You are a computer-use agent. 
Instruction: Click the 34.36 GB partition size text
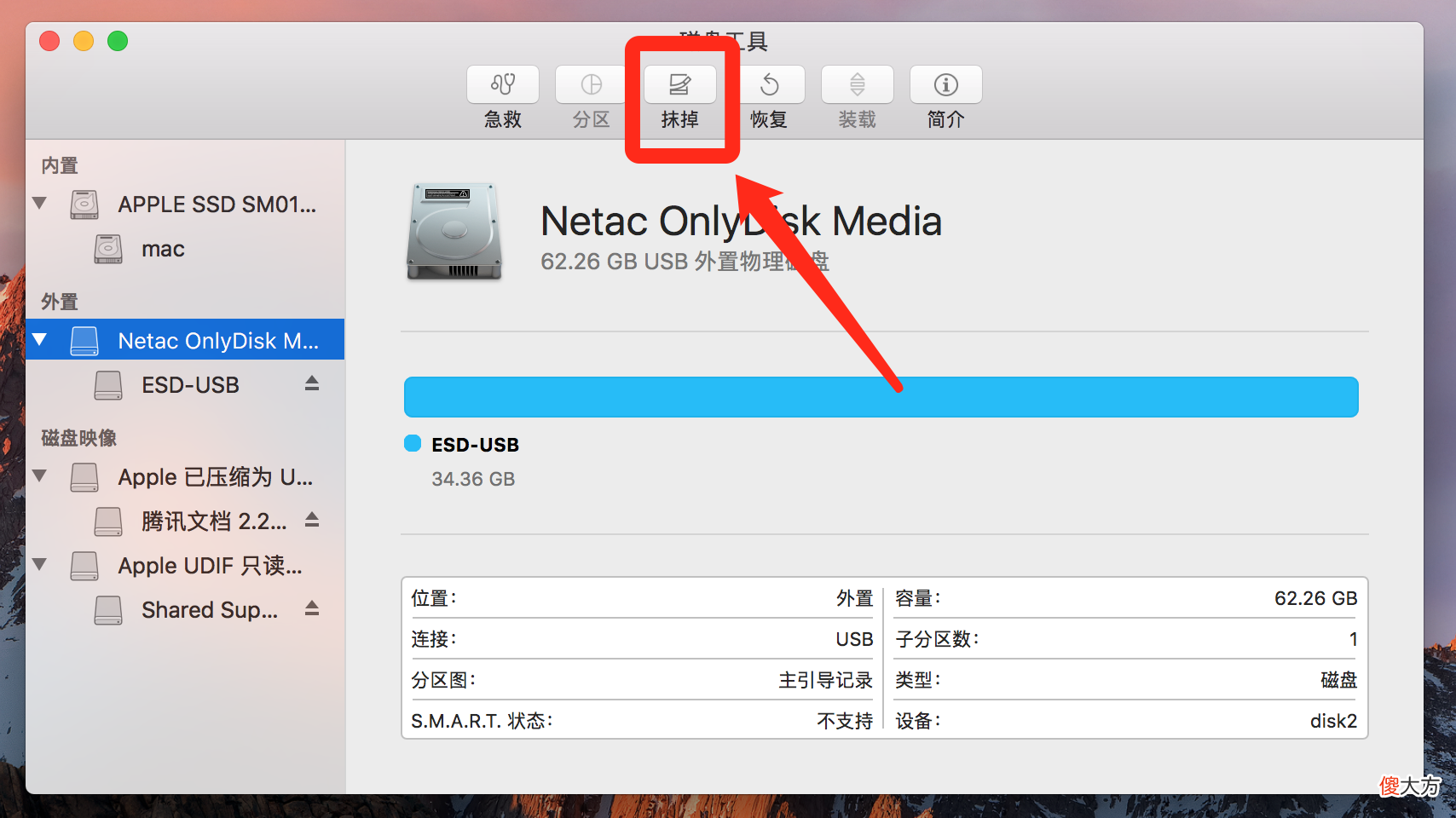(473, 479)
